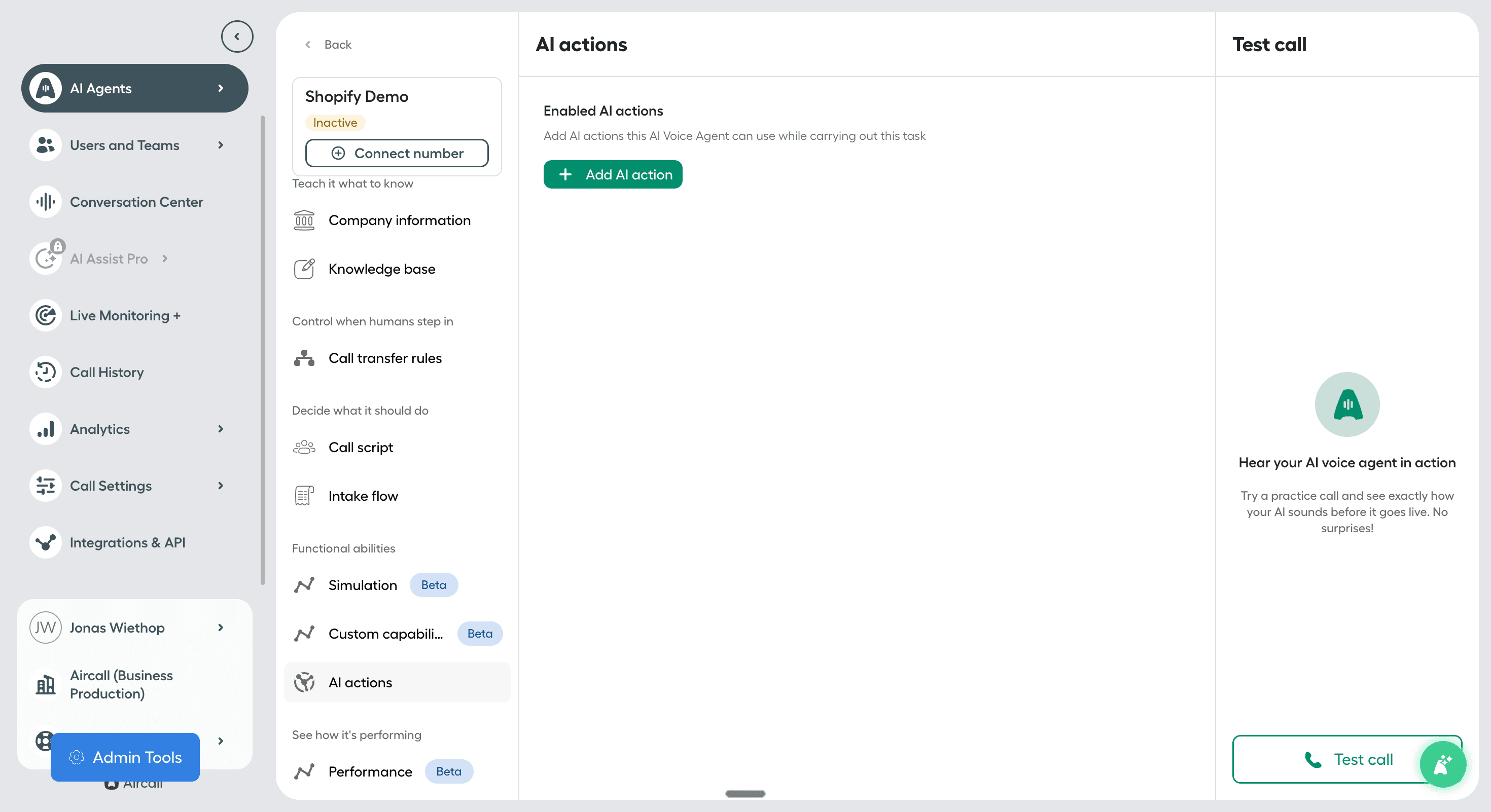Viewport: 1491px width, 812px height.
Task: Open Company information building icon
Action: [x=304, y=220]
